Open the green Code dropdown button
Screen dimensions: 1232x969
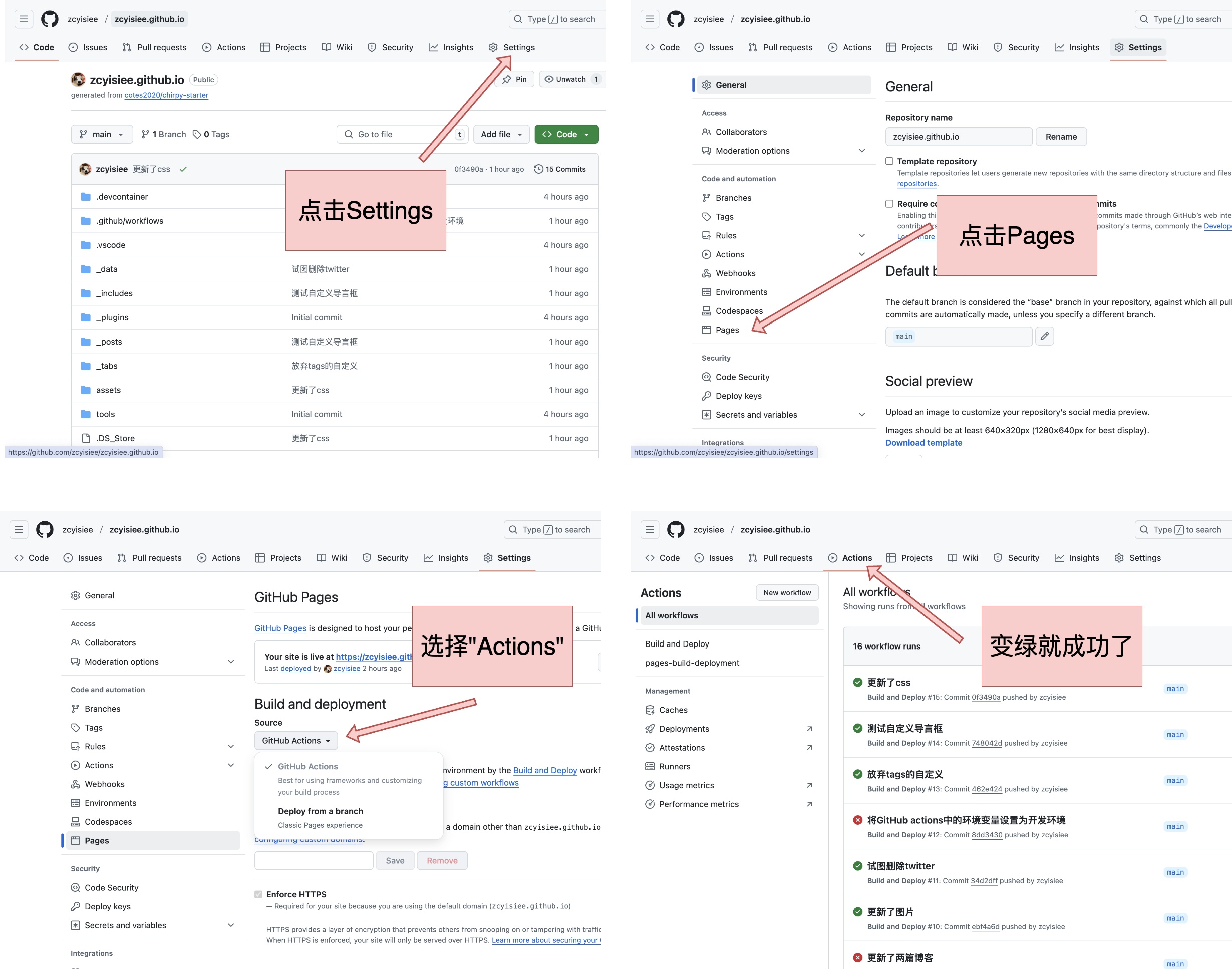click(x=566, y=134)
